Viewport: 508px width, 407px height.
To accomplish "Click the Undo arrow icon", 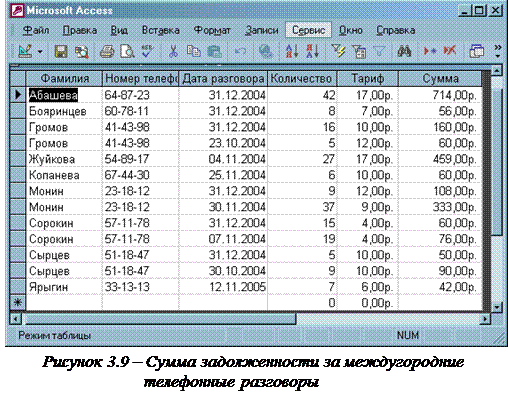I will (240, 52).
